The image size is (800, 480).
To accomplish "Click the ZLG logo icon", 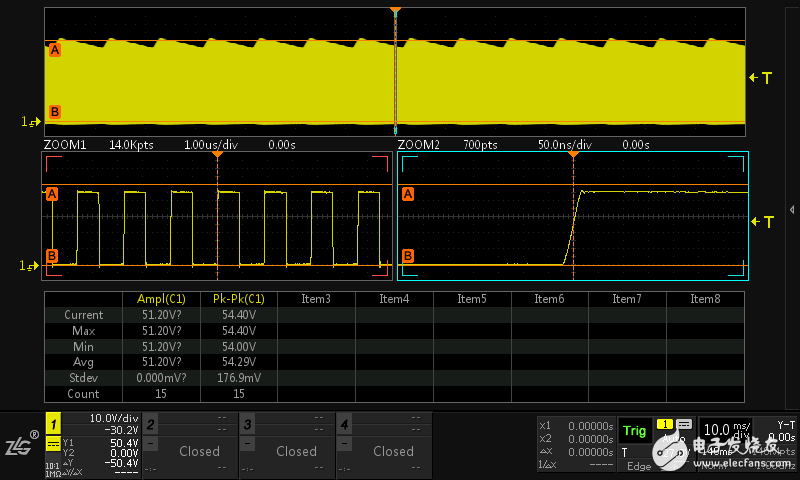I will 20,445.
